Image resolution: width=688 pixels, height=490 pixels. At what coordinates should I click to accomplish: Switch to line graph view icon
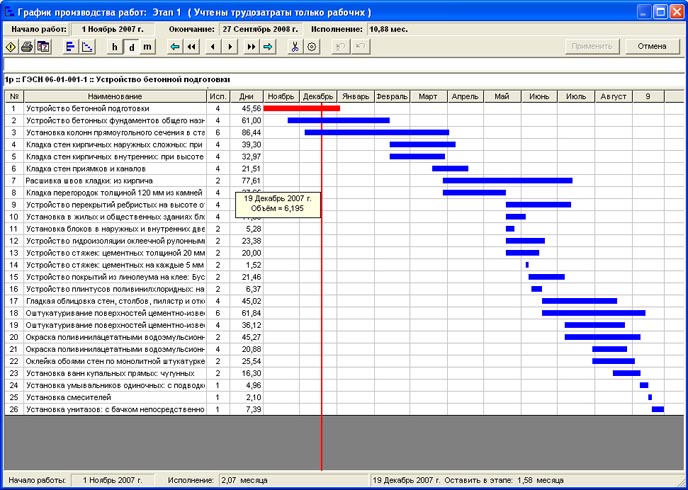click(88, 46)
